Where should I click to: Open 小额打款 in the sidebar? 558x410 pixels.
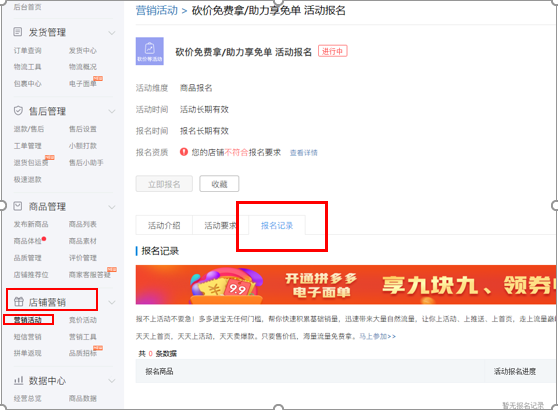pyautogui.click(x=83, y=146)
